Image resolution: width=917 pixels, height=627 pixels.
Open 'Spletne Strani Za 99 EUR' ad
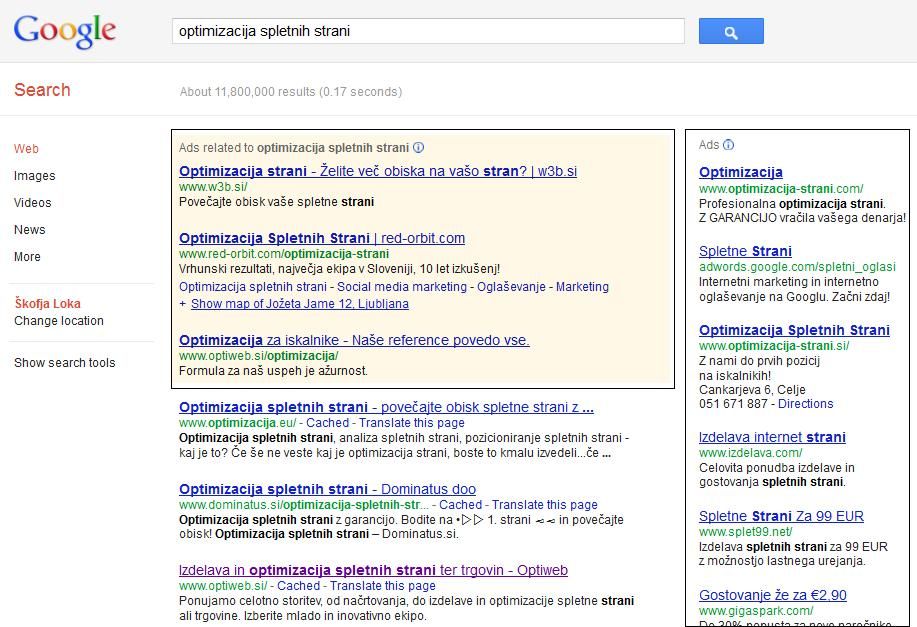[781, 516]
